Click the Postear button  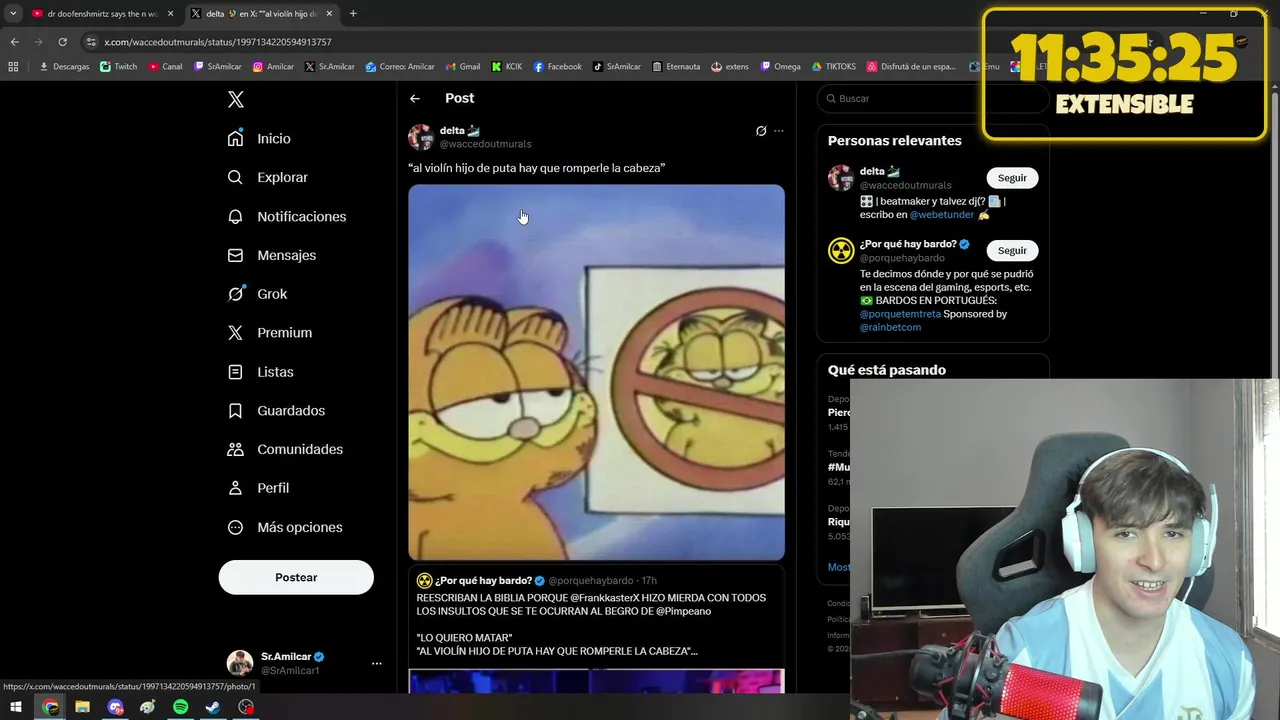click(x=296, y=577)
